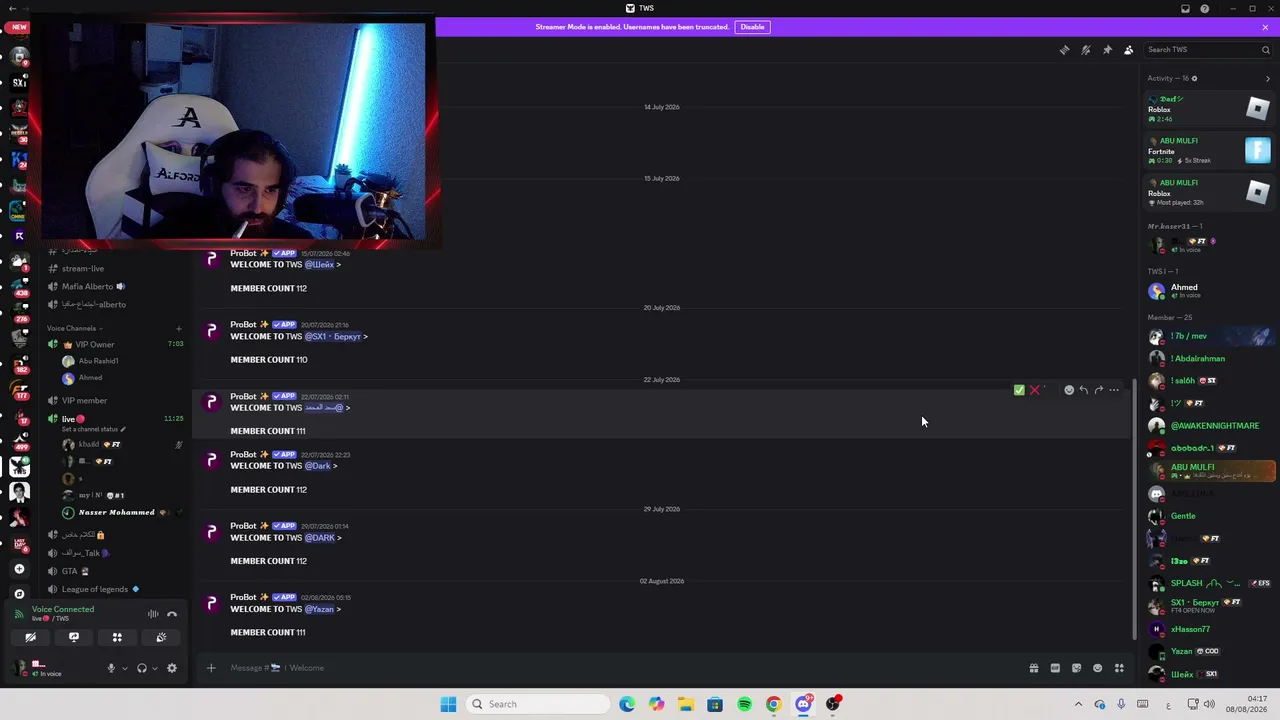Deafen with the headphones button
The width and height of the screenshot is (1280, 720).
coord(142,668)
